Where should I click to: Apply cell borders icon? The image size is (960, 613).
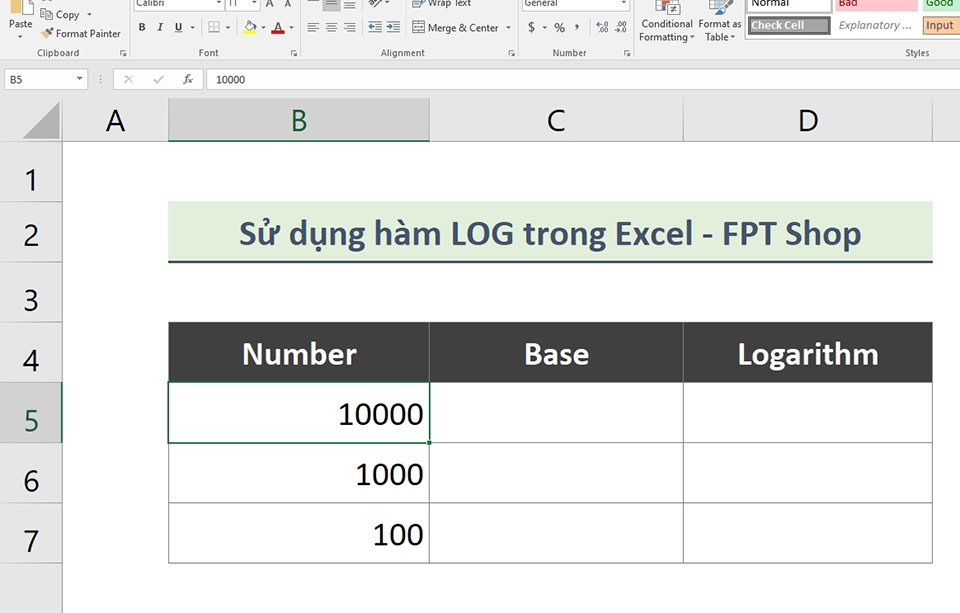[214, 28]
